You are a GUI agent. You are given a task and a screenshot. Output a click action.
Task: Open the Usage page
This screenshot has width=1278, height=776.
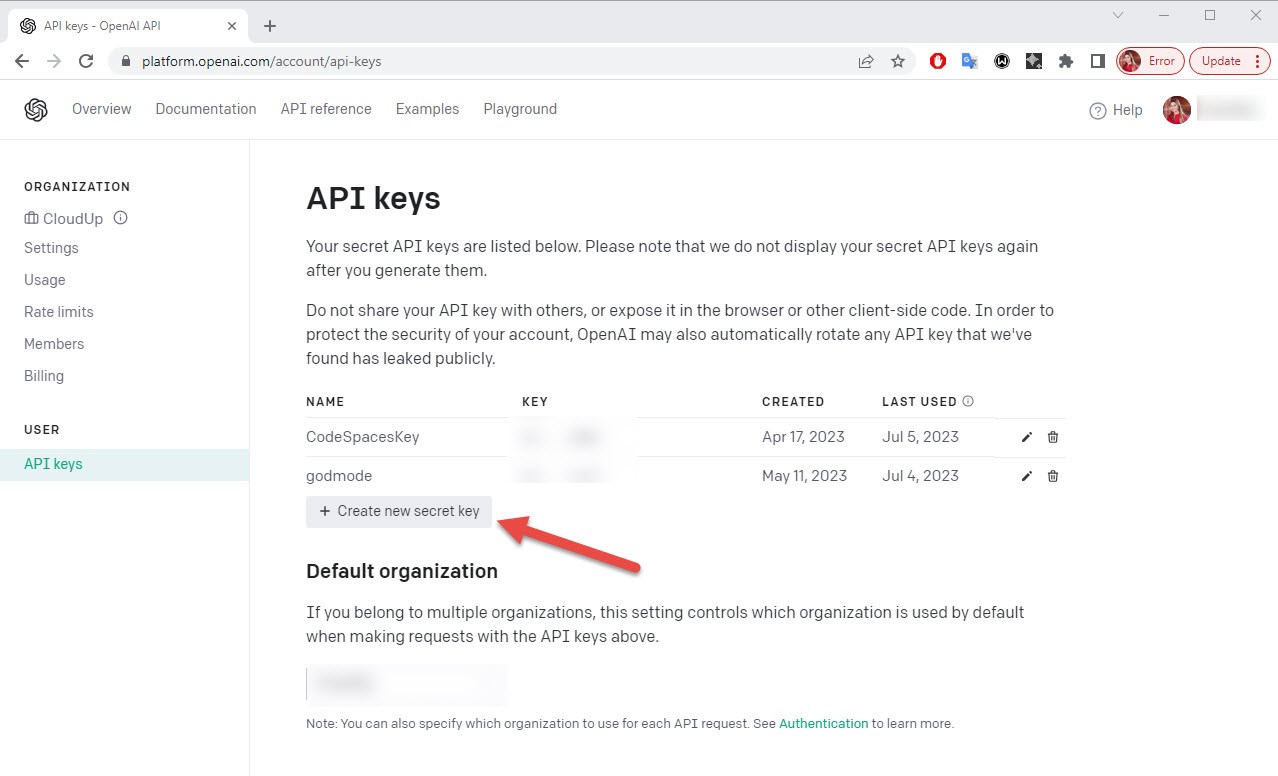point(45,280)
